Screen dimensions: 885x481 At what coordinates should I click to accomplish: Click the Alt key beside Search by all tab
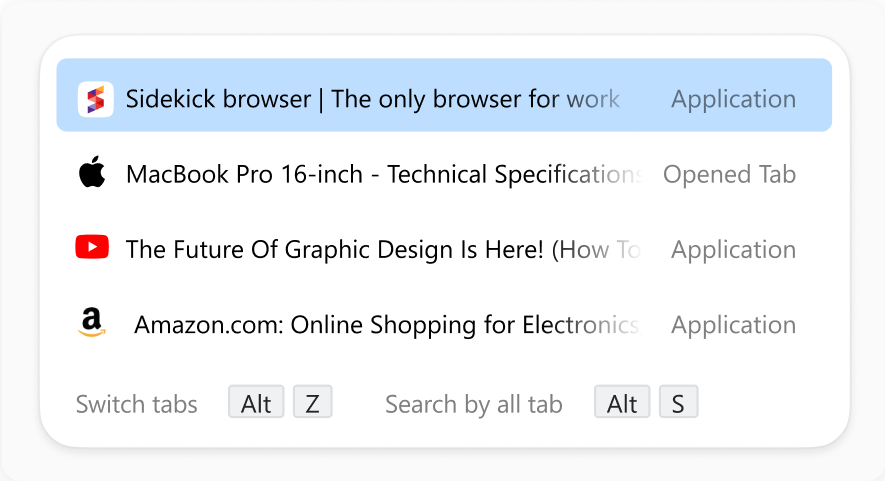[622, 402]
